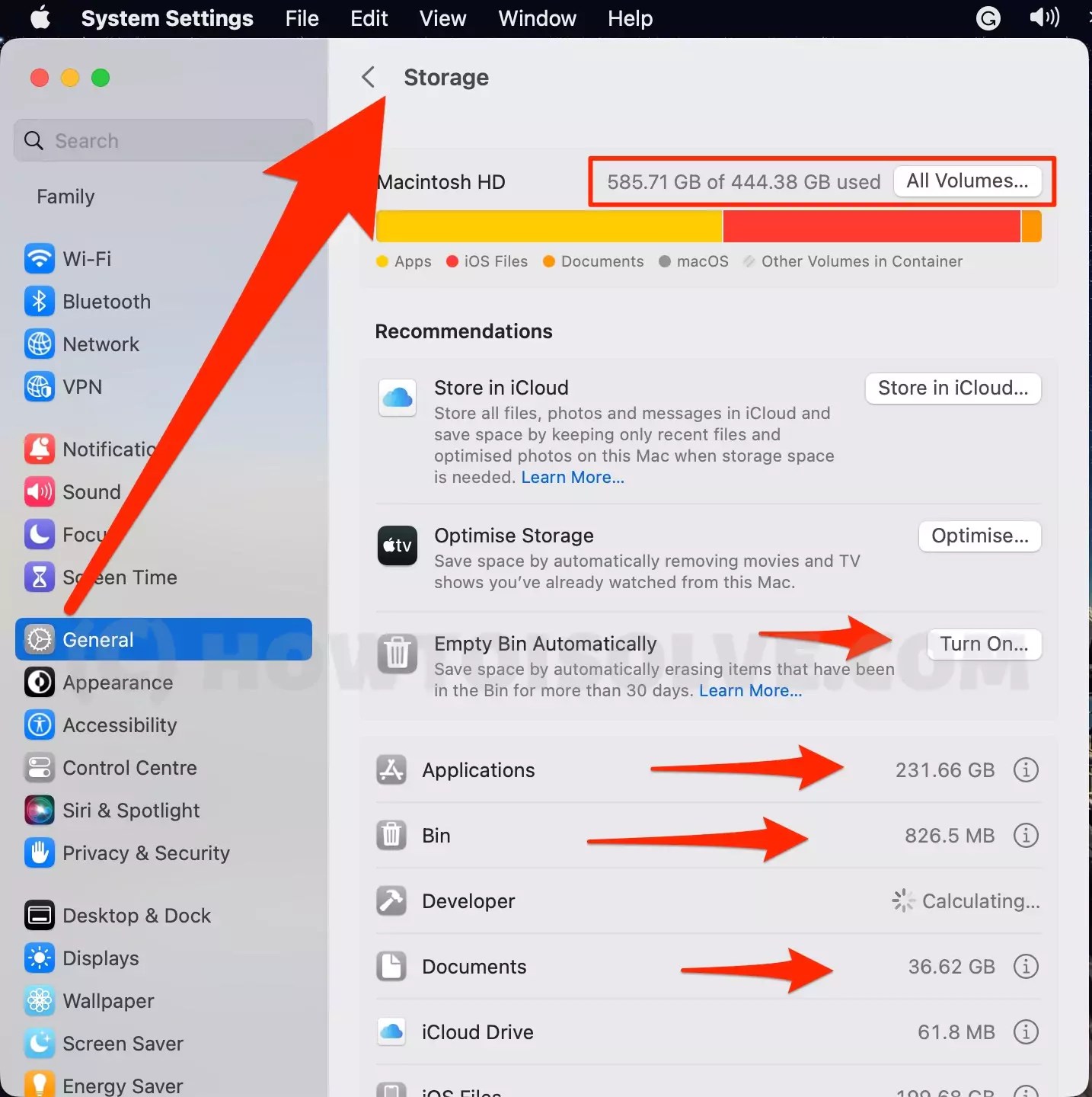Open Sound settings speaker icon
Image resolution: width=1092 pixels, height=1097 pixels.
click(x=39, y=492)
